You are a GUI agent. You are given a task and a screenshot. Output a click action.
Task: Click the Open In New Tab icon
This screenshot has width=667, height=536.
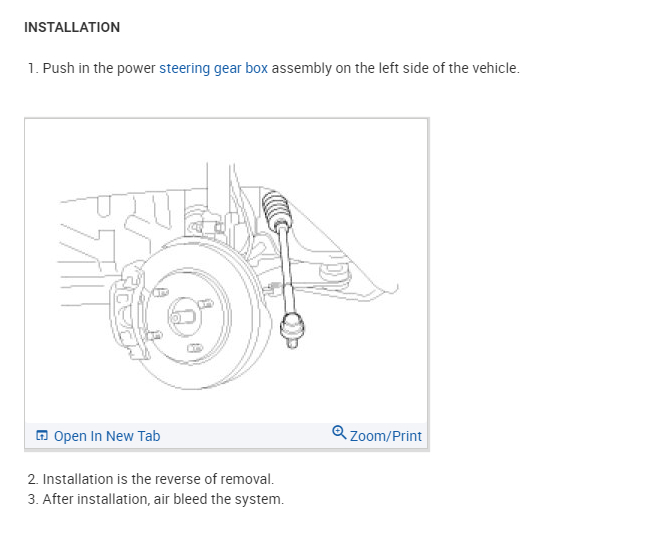[42, 436]
